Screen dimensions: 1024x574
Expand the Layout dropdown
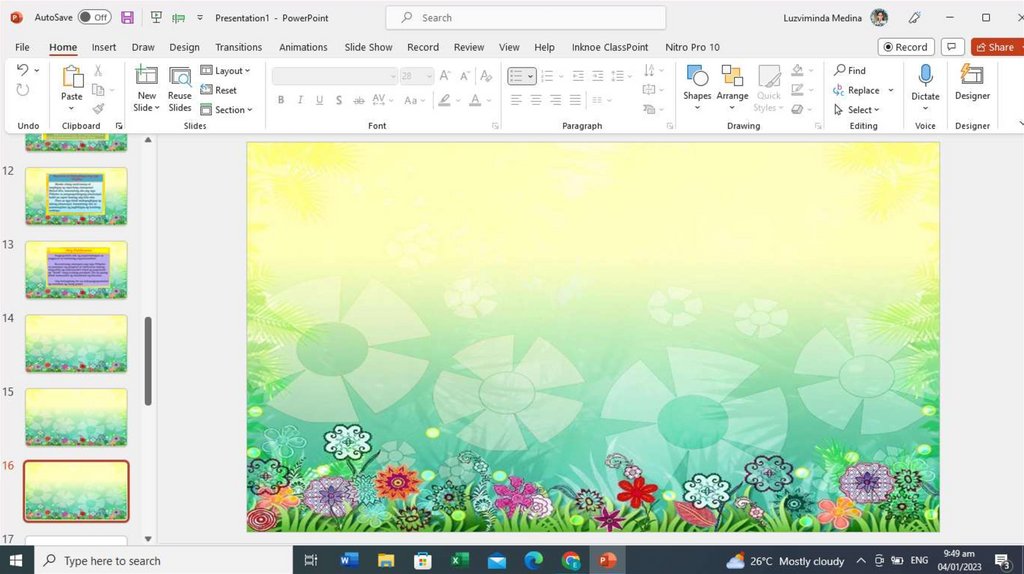pos(226,71)
